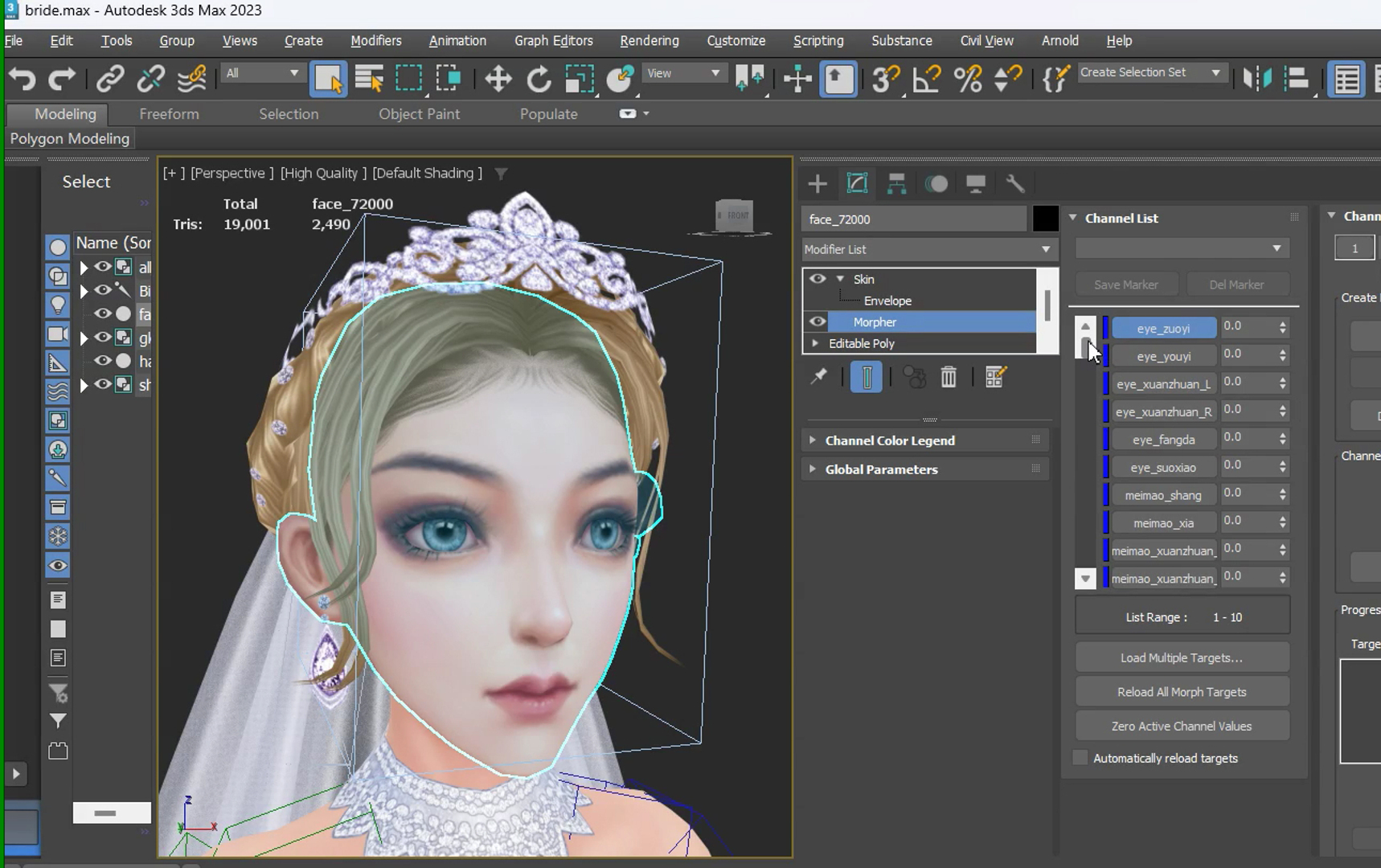Open the Modifiers menu
The height and width of the screenshot is (868, 1381).
point(375,41)
